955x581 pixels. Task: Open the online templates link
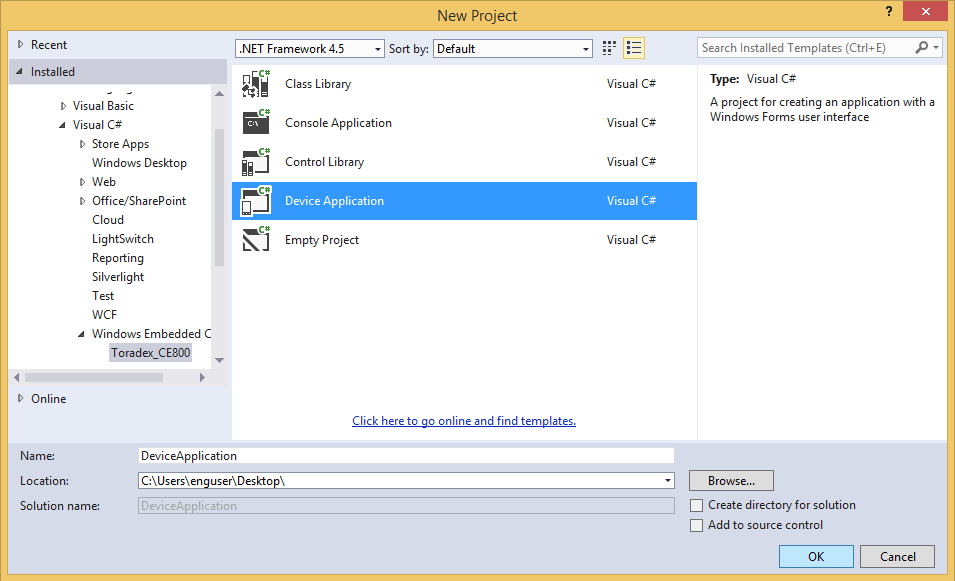[x=463, y=420]
